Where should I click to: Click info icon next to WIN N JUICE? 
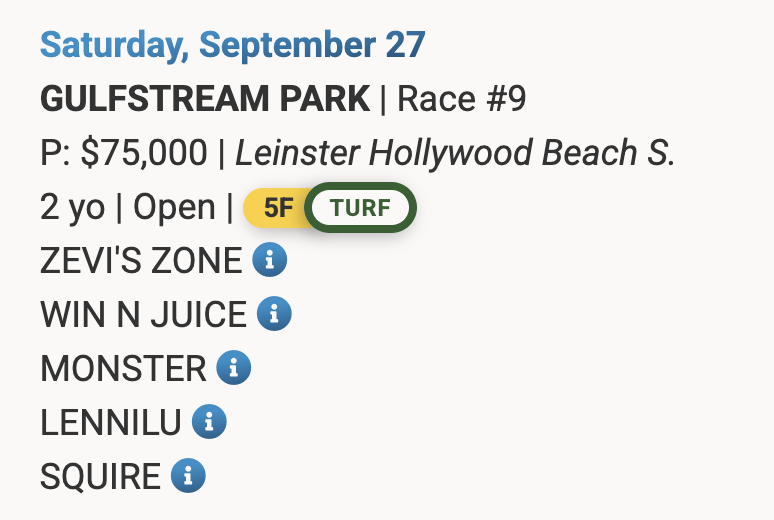tap(274, 315)
